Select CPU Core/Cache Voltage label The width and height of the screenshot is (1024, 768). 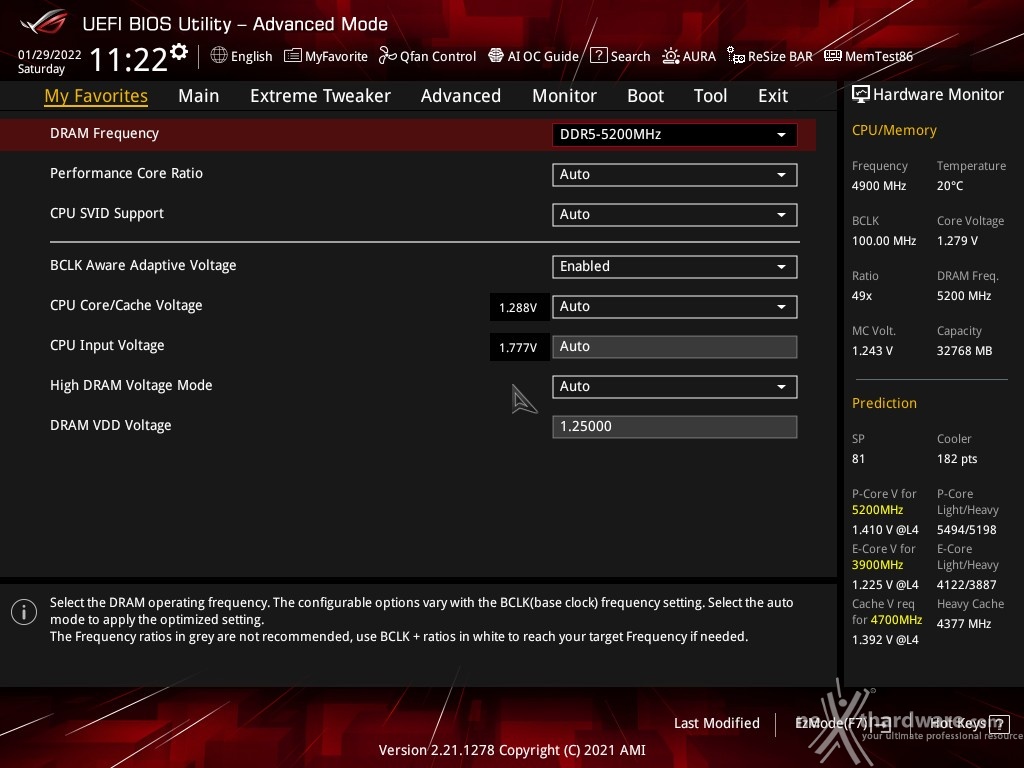[126, 305]
